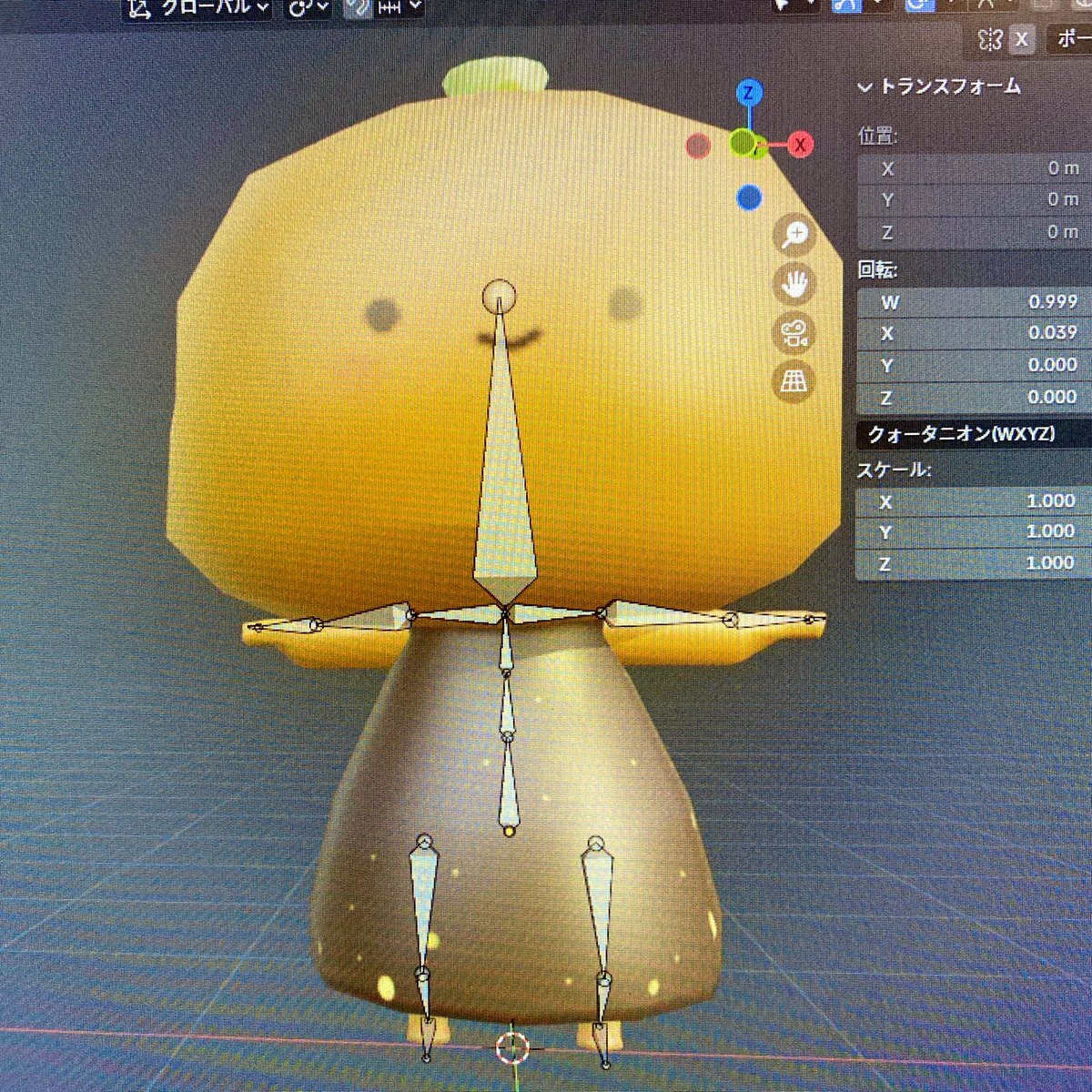Screen dimensions: 1092x1092
Task: Open the snapping options dropdown
Action: [399, 7]
